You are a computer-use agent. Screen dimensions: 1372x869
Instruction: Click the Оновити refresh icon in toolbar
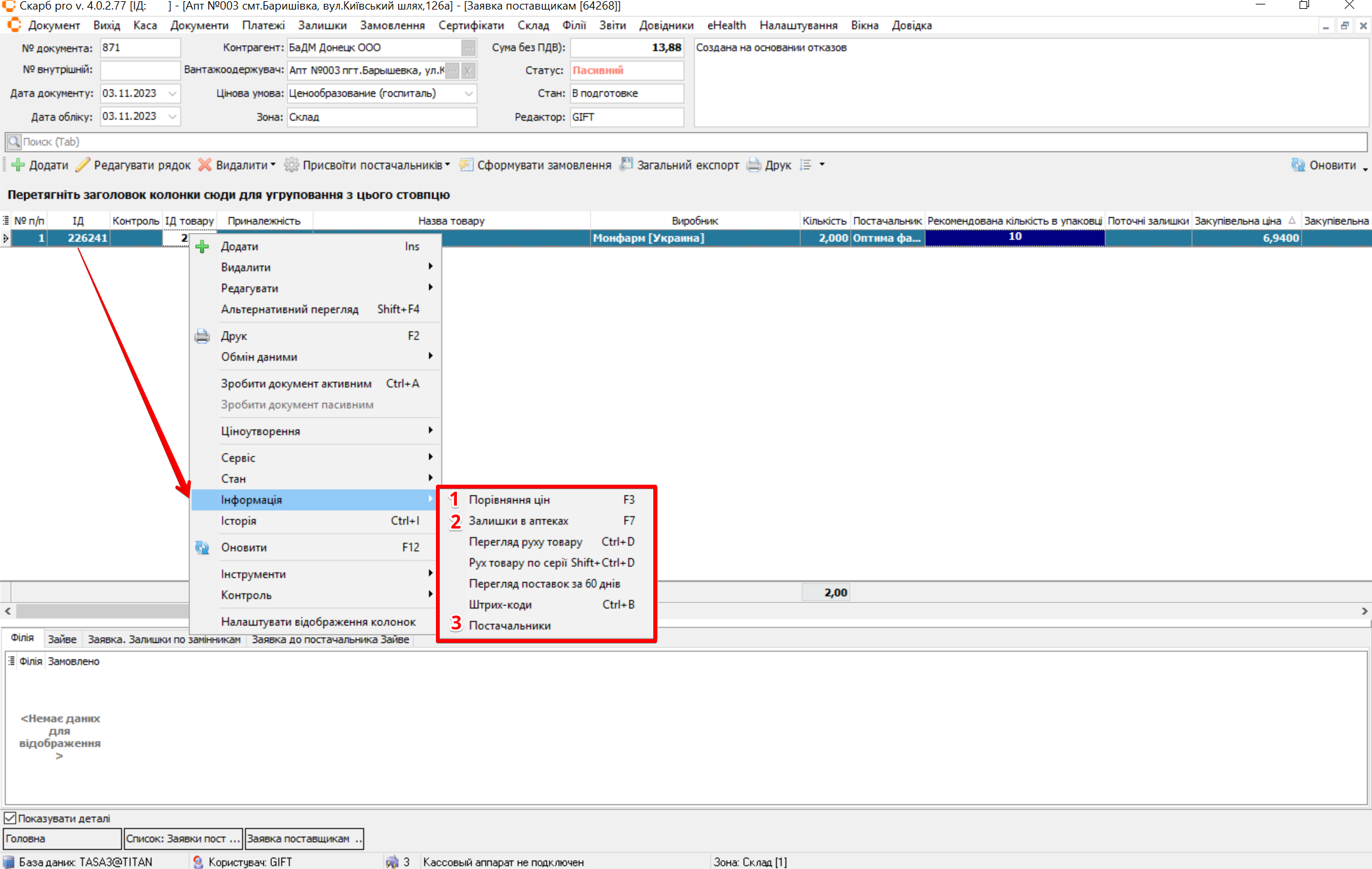[x=1298, y=165]
